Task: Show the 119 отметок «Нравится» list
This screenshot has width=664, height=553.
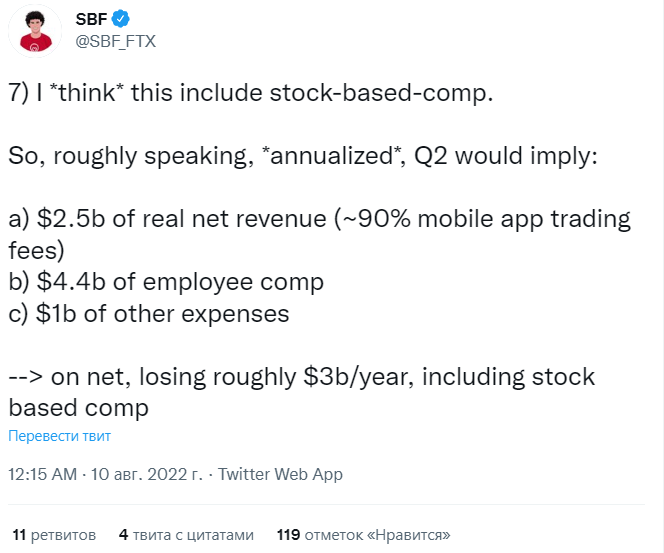Action: coord(364,534)
